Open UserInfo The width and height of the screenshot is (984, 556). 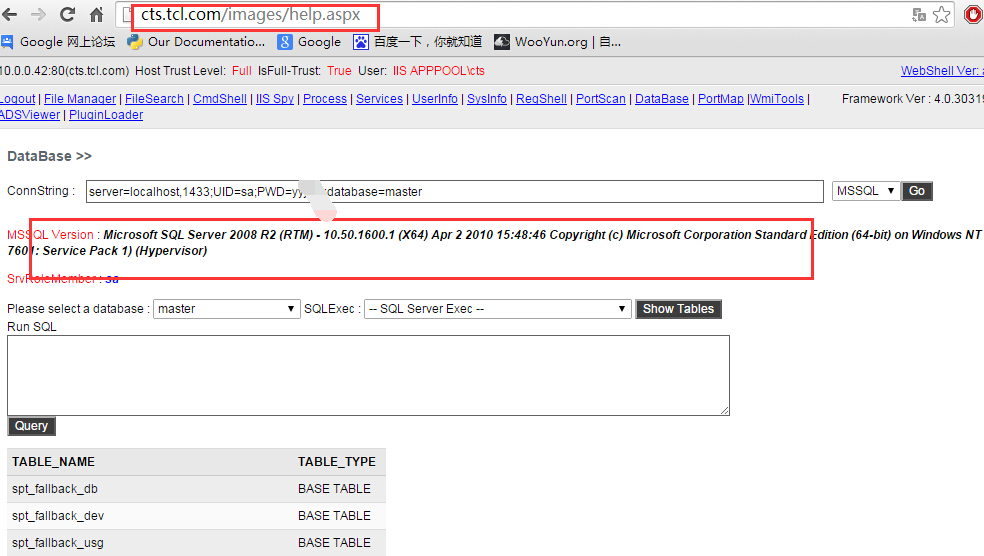tap(435, 99)
